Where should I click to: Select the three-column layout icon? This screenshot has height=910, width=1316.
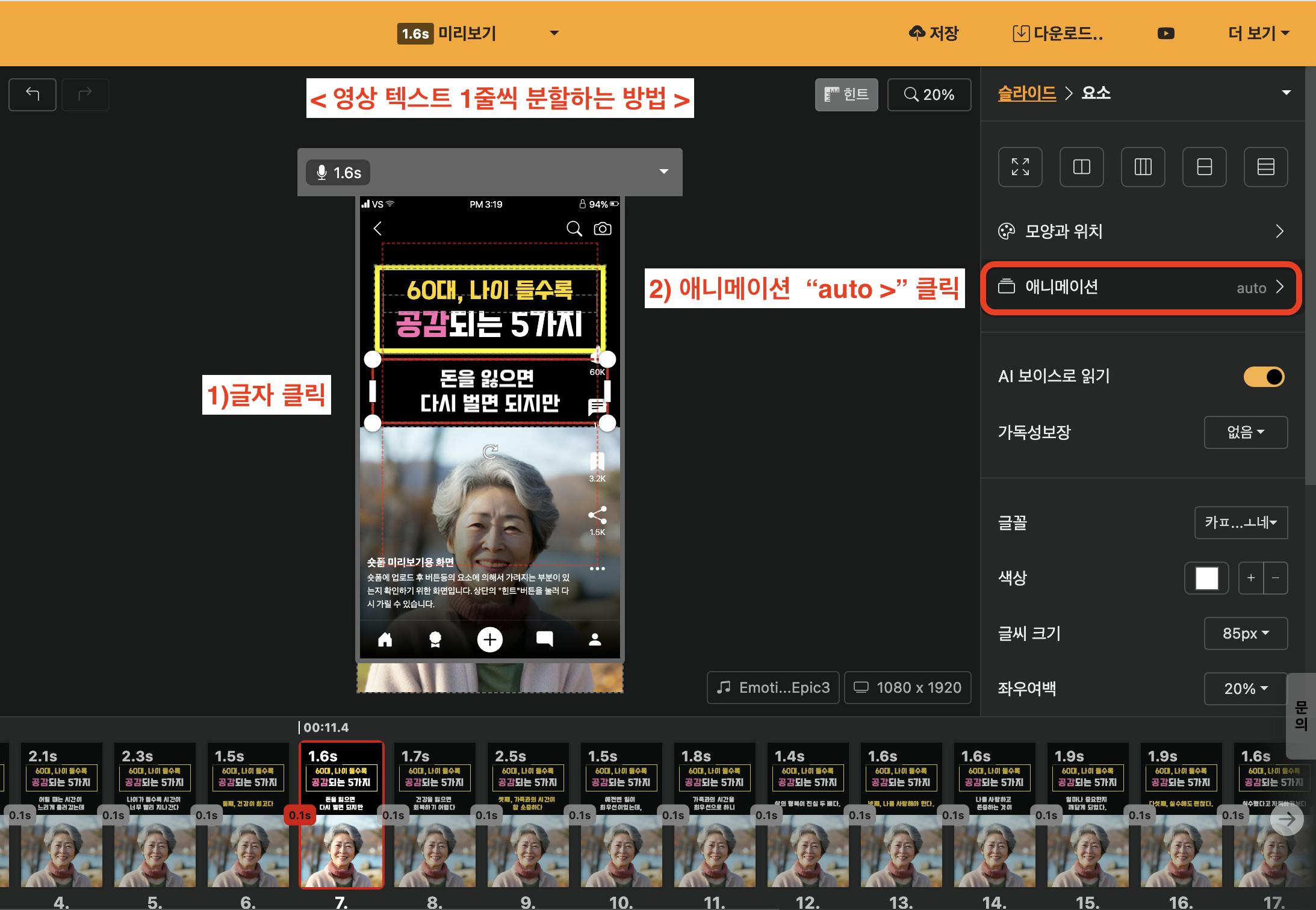pyautogui.click(x=1143, y=167)
